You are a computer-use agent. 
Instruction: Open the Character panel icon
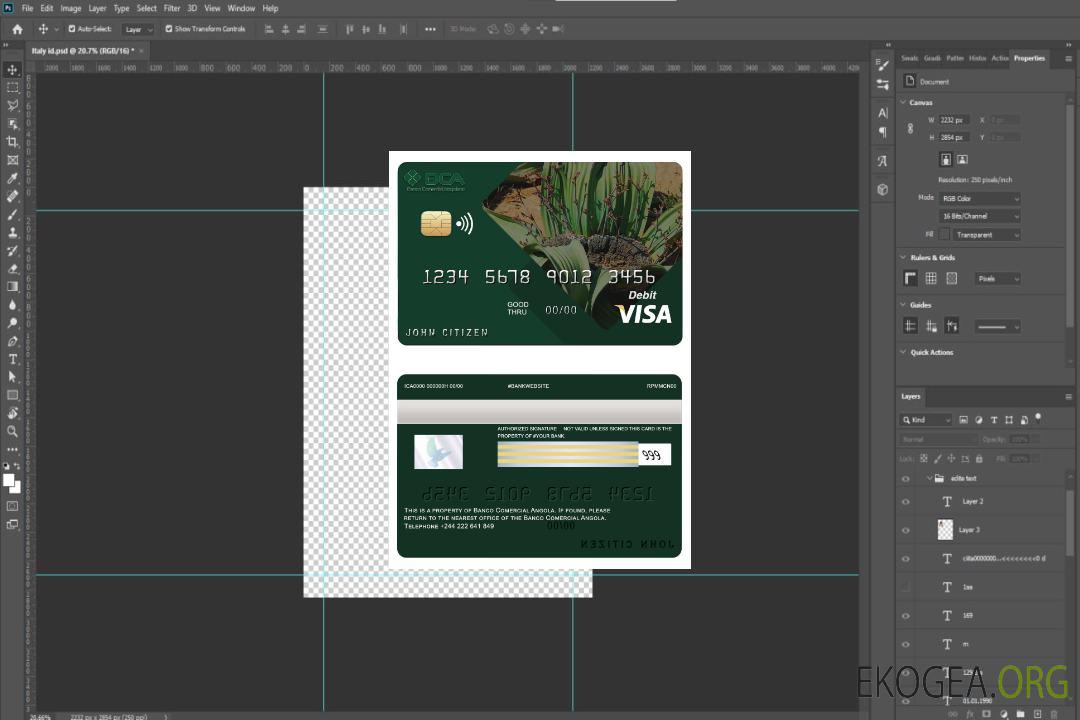pos(883,113)
